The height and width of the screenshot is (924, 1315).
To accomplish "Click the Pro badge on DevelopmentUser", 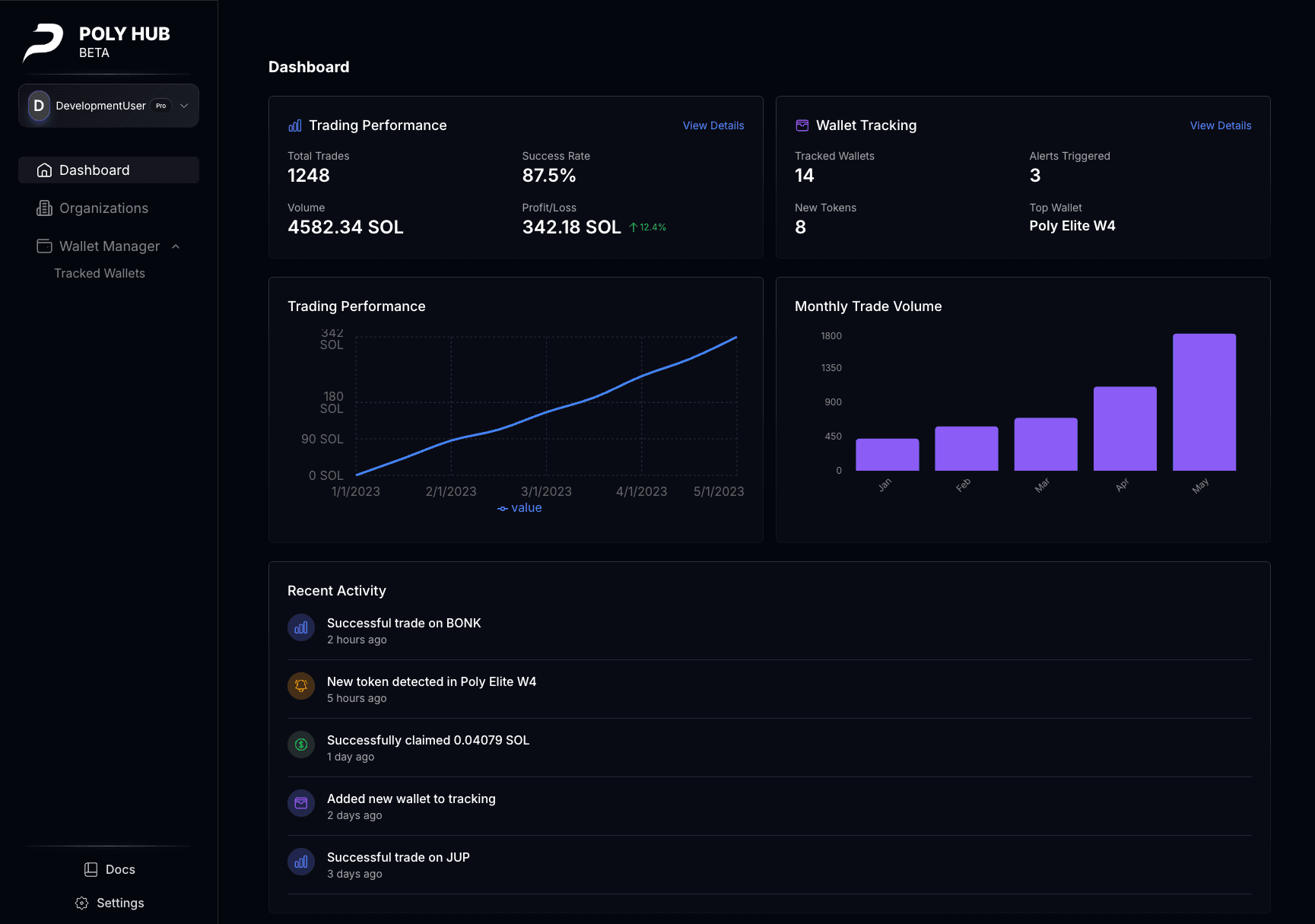I will (x=160, y=106).
